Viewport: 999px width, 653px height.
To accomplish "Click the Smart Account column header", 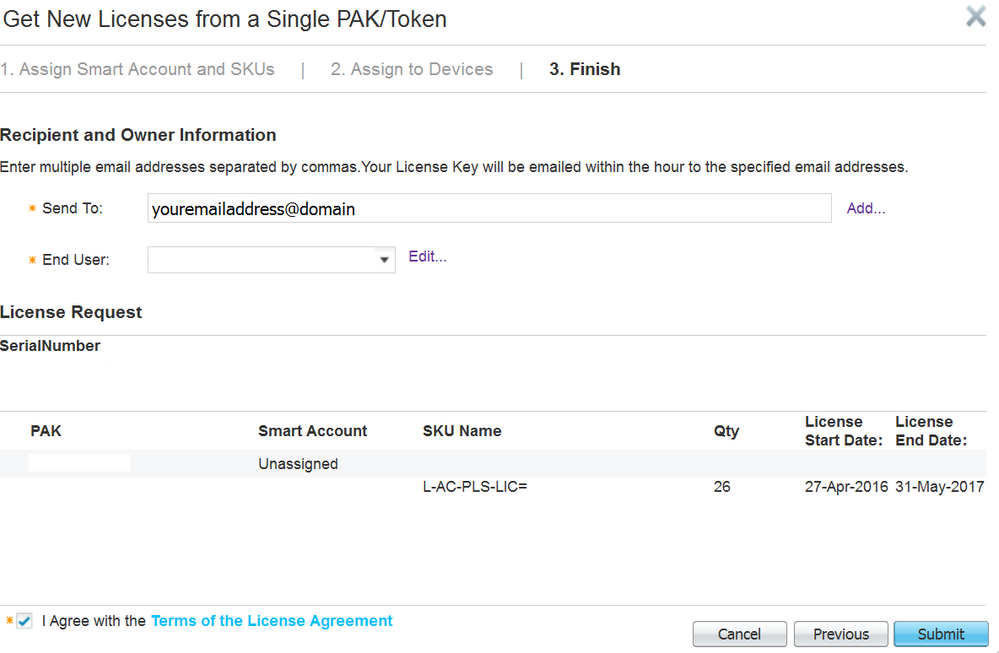I will click(x=312, y=431).
